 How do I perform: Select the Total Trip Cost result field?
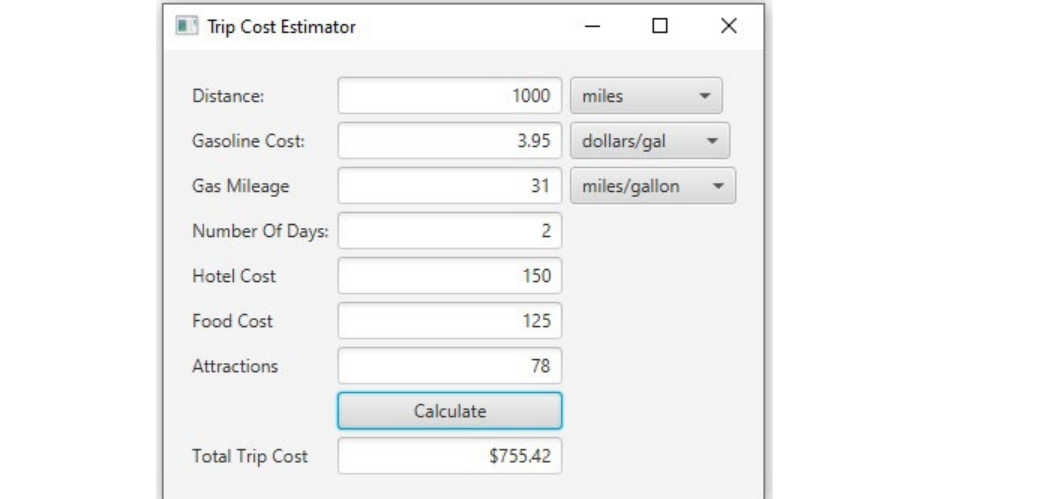(450, 456)
